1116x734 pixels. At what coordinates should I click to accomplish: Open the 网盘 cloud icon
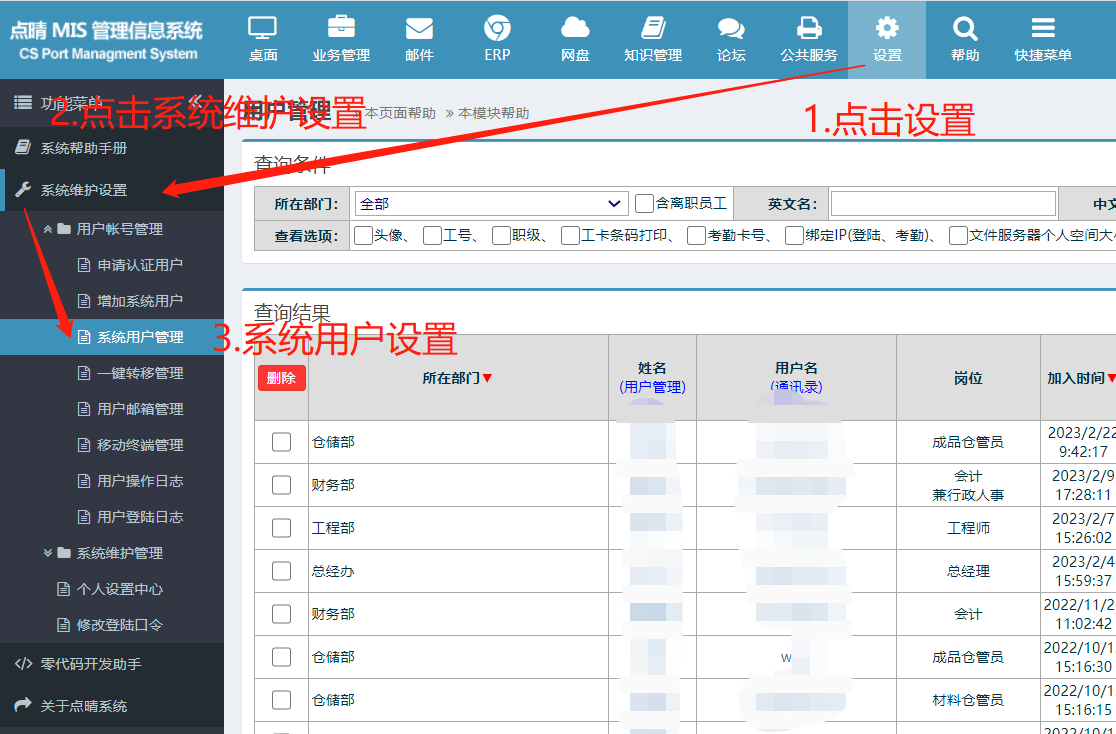(575, 29)
